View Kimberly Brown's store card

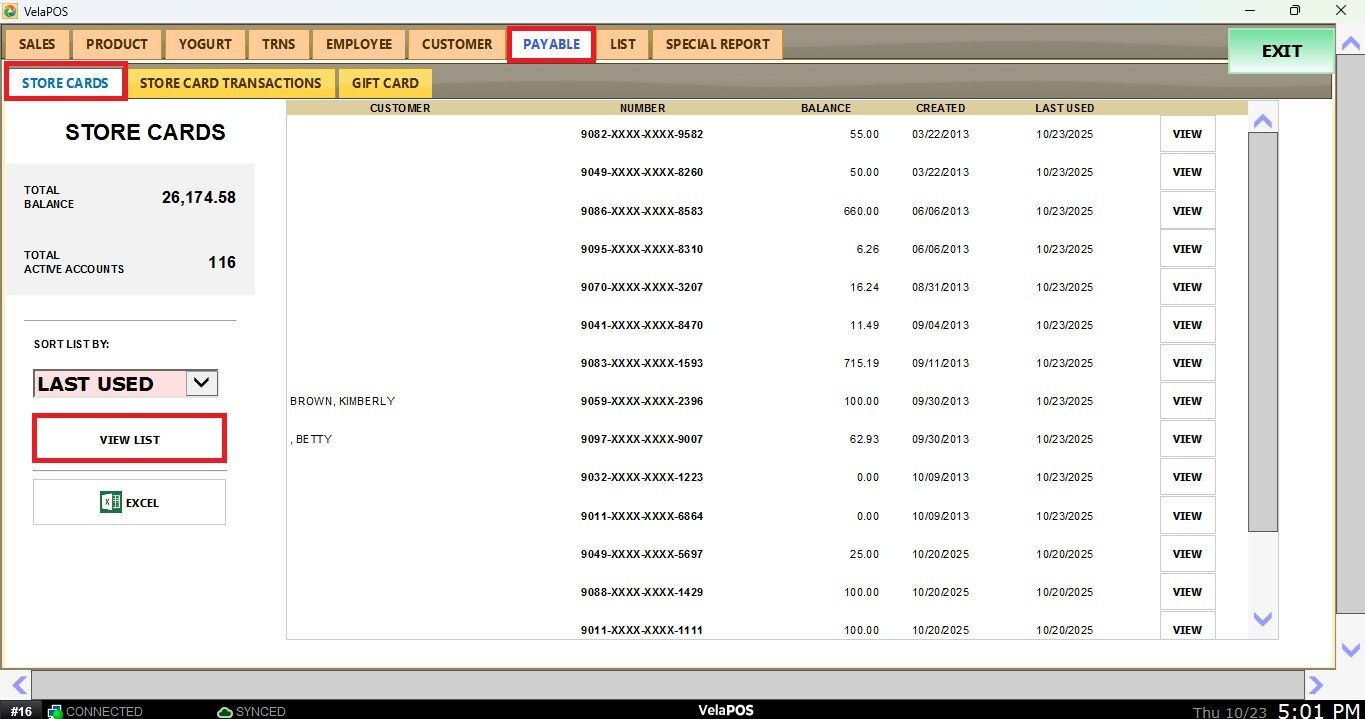(1187, 401)
